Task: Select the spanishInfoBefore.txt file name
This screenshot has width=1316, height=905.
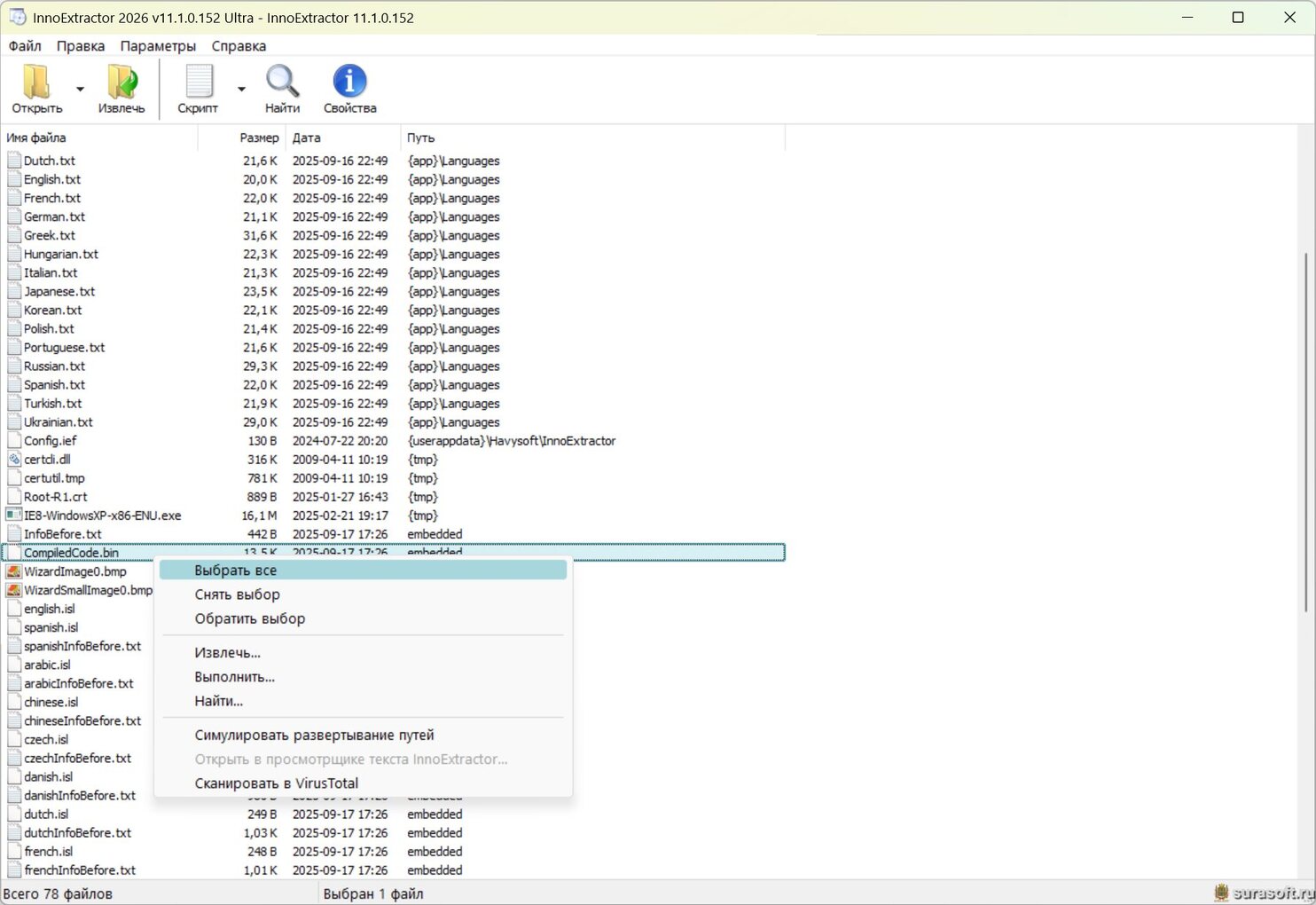Action: [x=82, y=646]
